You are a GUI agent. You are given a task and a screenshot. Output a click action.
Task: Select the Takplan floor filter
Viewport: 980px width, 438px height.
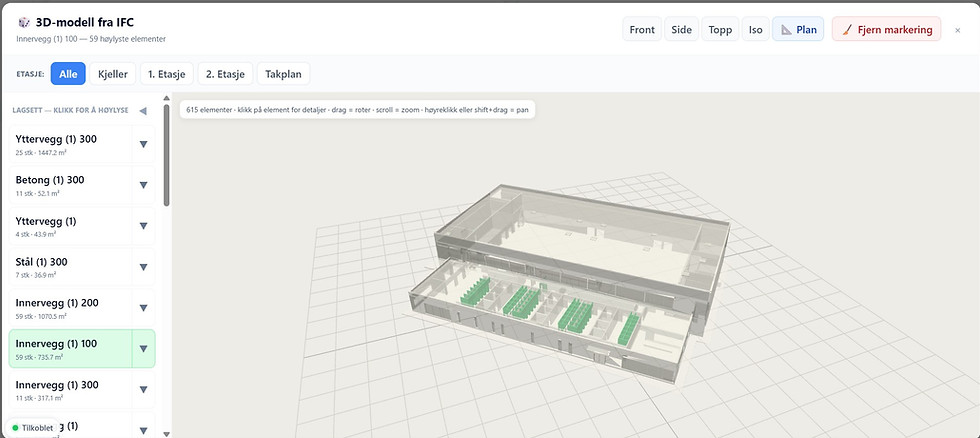[x=283, y=74]
